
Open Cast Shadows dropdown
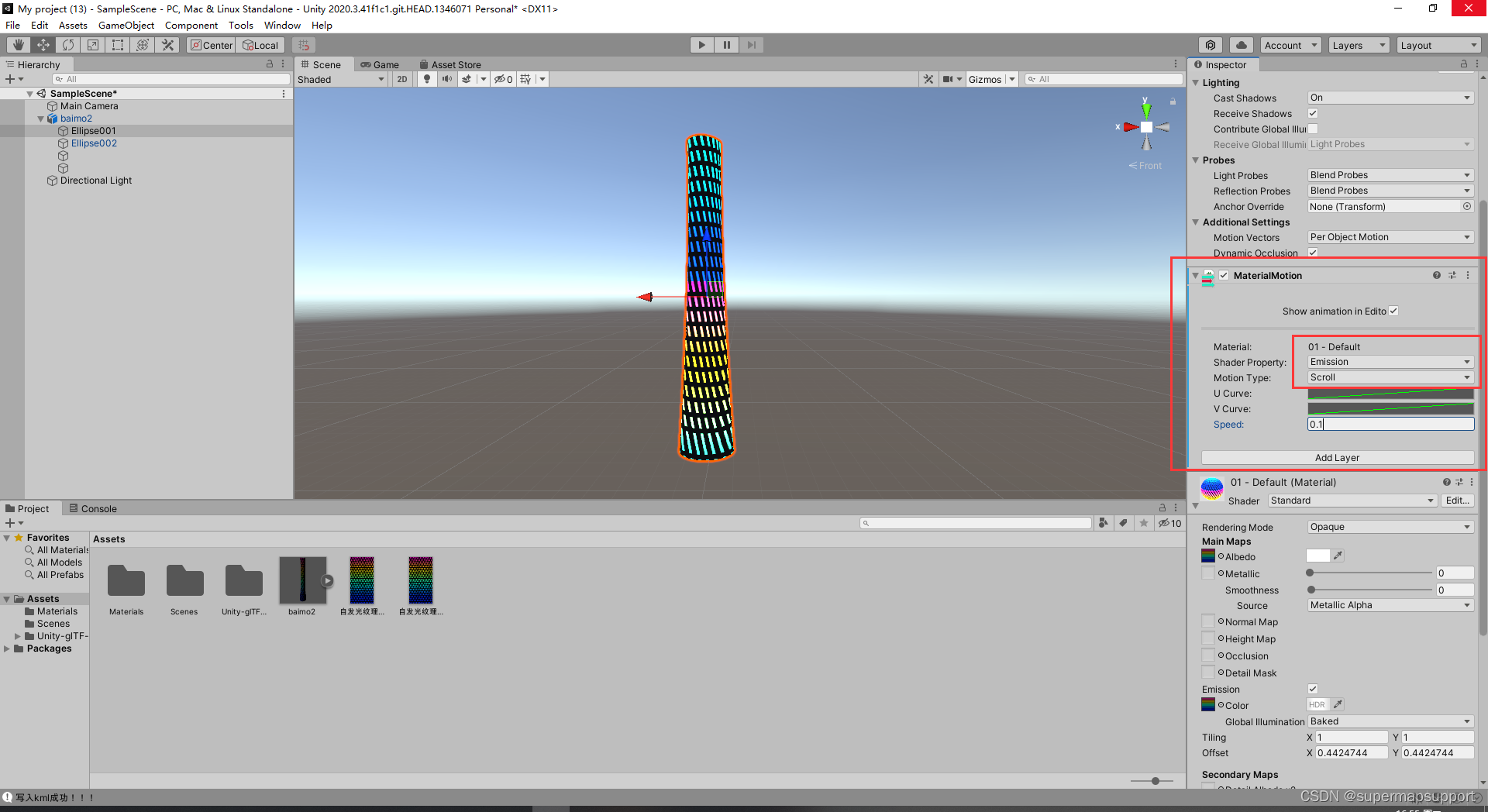pyautogui.click(x=1390, y=98)
